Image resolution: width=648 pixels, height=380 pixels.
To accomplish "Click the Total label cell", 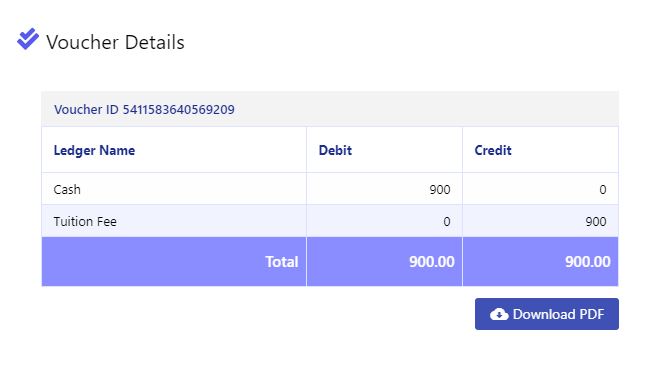I will 174,261.
